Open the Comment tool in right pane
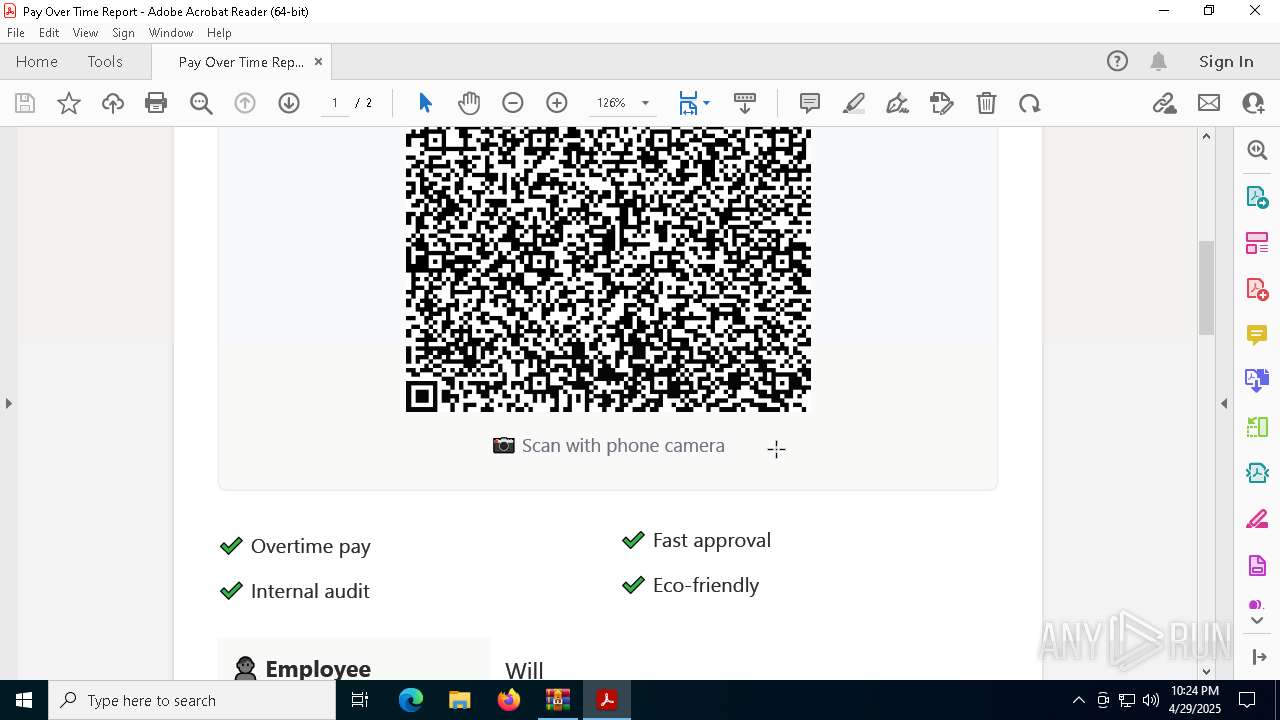 1257,335
